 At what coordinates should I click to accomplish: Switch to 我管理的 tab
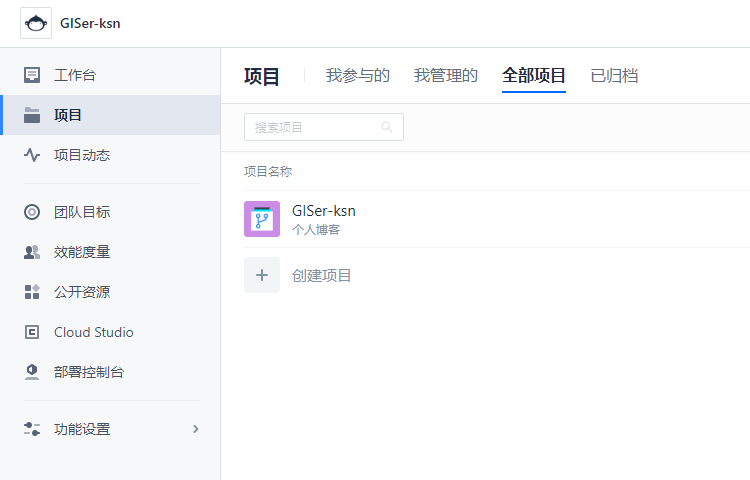[446, 75]
